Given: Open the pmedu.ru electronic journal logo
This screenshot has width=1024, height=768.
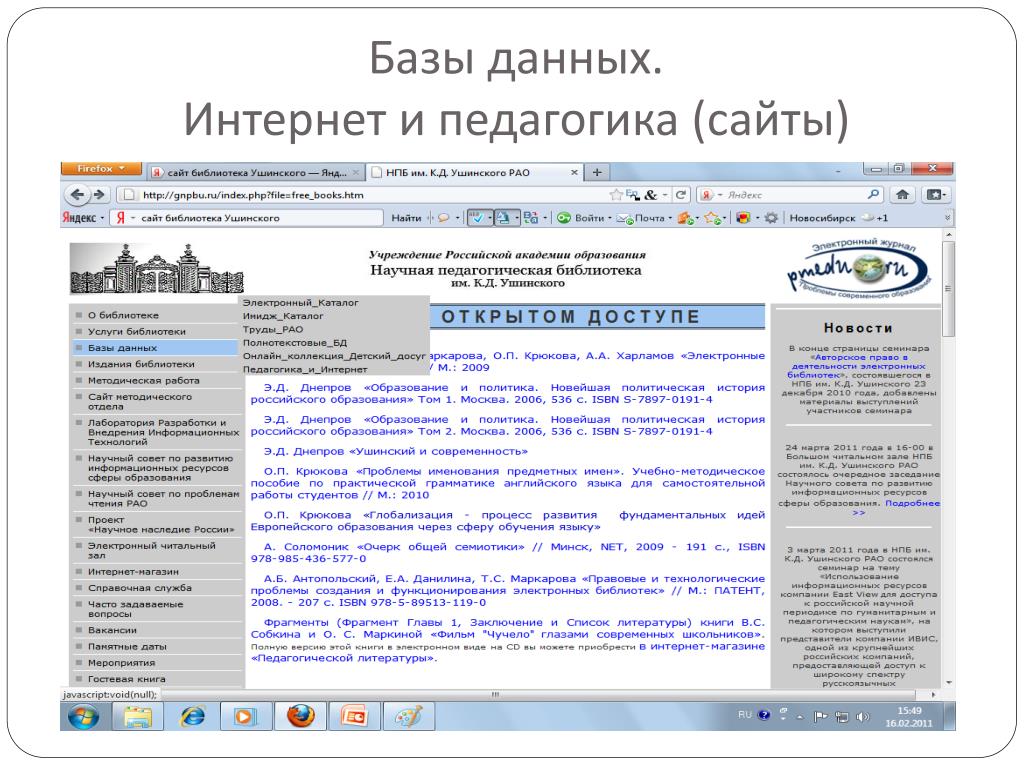Looking at the screenshot, I should pyautogui.click(x=859, y=270).
